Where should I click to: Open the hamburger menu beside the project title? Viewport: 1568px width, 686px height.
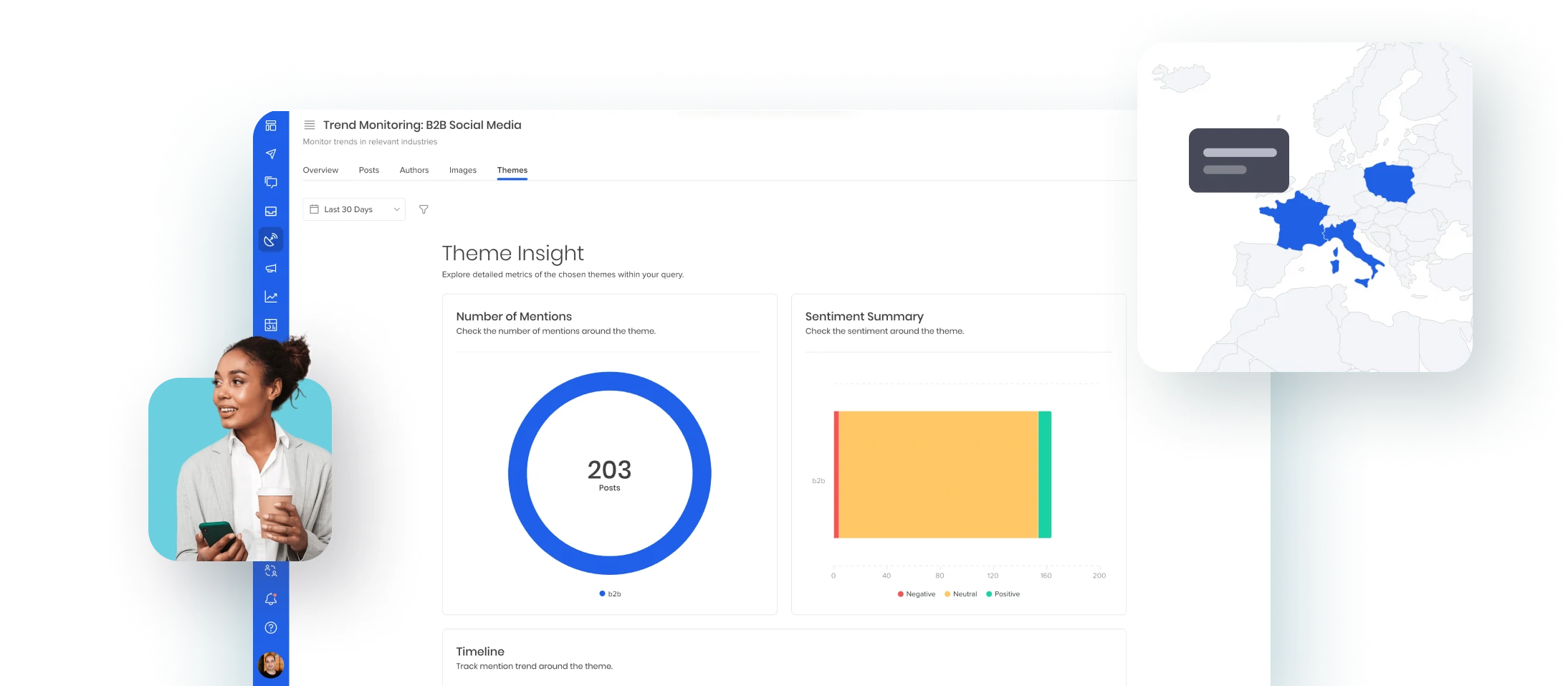[x=310, y=124]
